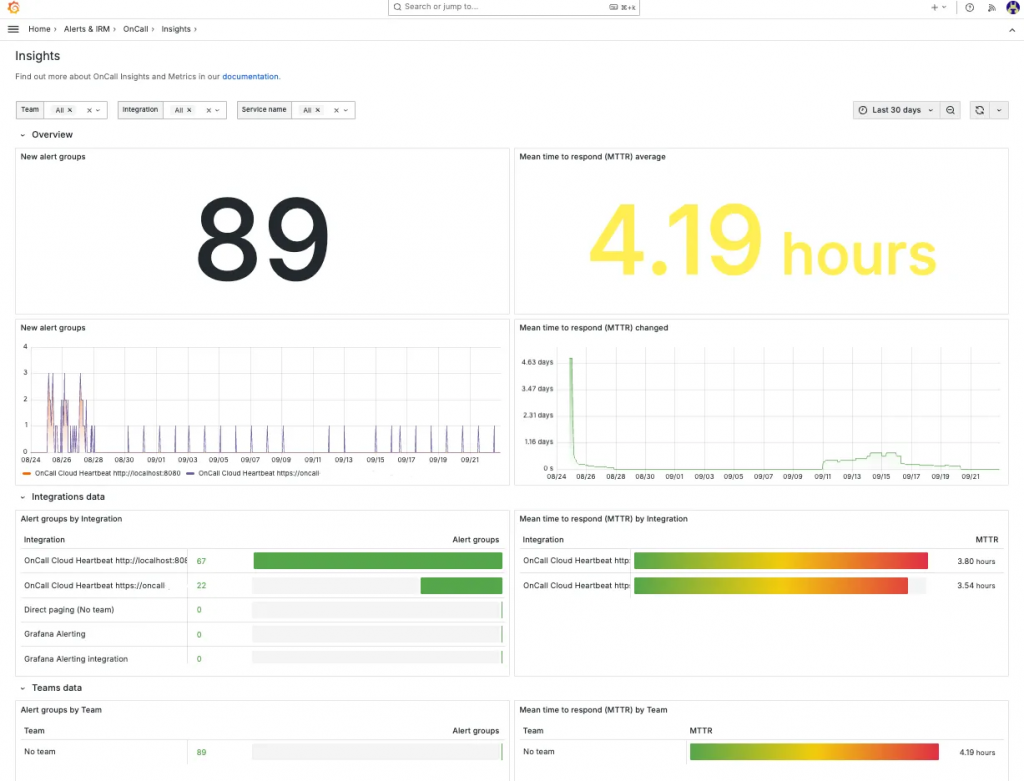Go to OnCall breadcrumb
The width and height of the screenshot is (1024, 781).
pos(136,29)
